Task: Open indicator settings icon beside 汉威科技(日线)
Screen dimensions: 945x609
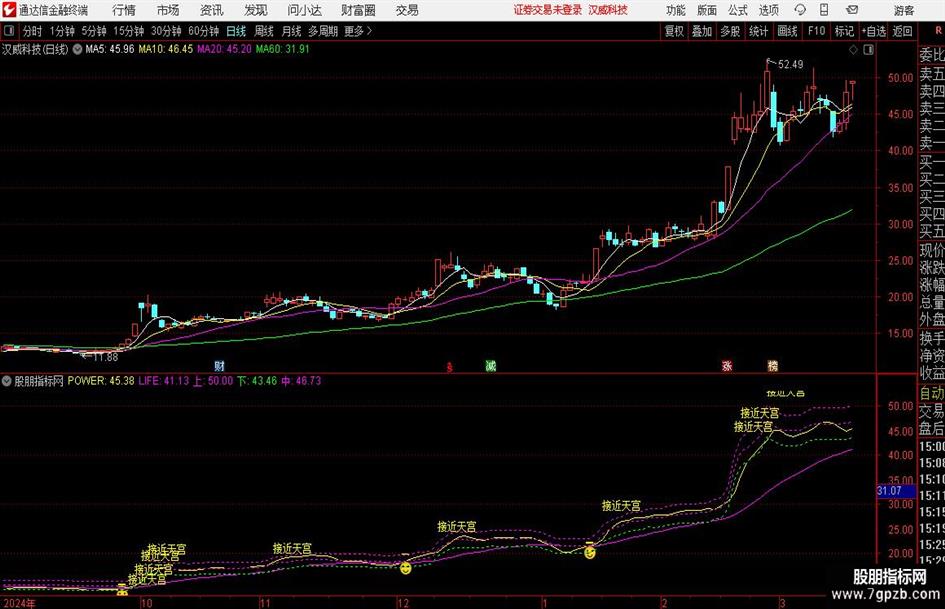Action: point(77,49)
